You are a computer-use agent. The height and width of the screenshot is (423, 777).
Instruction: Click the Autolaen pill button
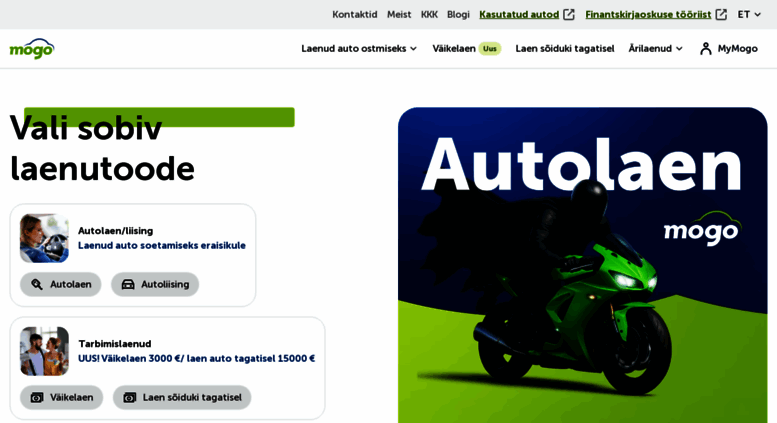(60, 284)
